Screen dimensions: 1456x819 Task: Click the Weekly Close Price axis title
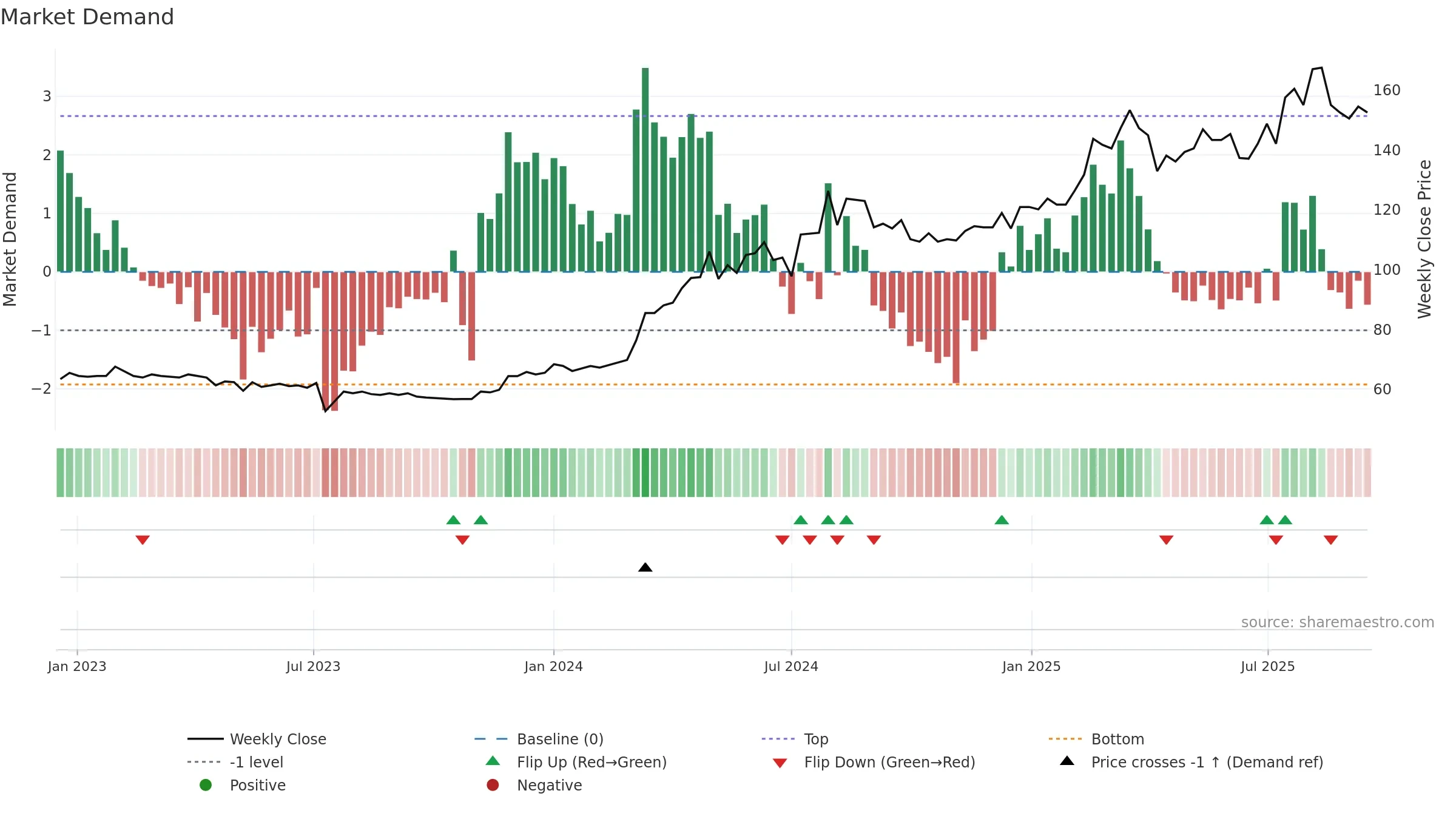[1424, 239]
